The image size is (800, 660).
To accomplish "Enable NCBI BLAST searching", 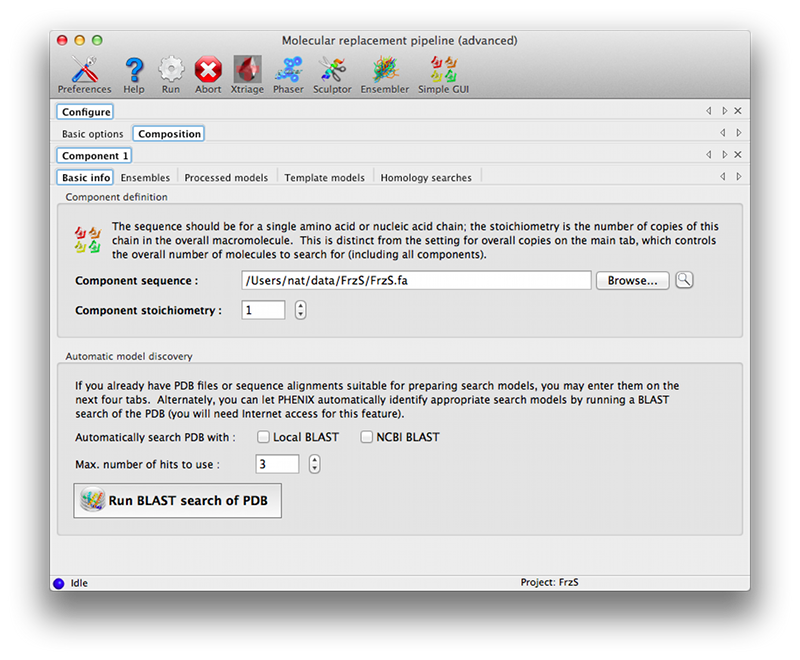I will (x=367, y=437).
